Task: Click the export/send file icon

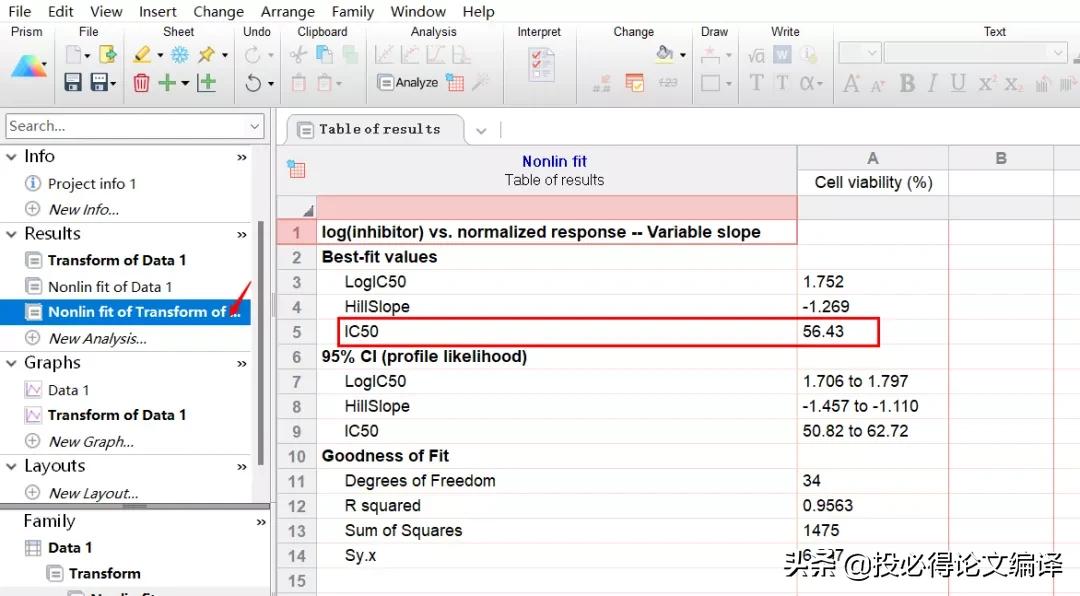Action: coord(107,54)
